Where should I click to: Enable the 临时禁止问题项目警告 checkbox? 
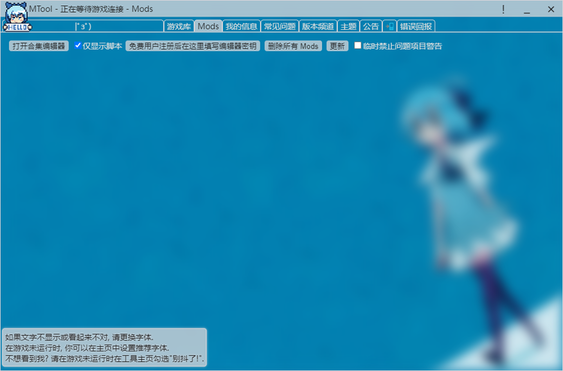pos(358,45)
